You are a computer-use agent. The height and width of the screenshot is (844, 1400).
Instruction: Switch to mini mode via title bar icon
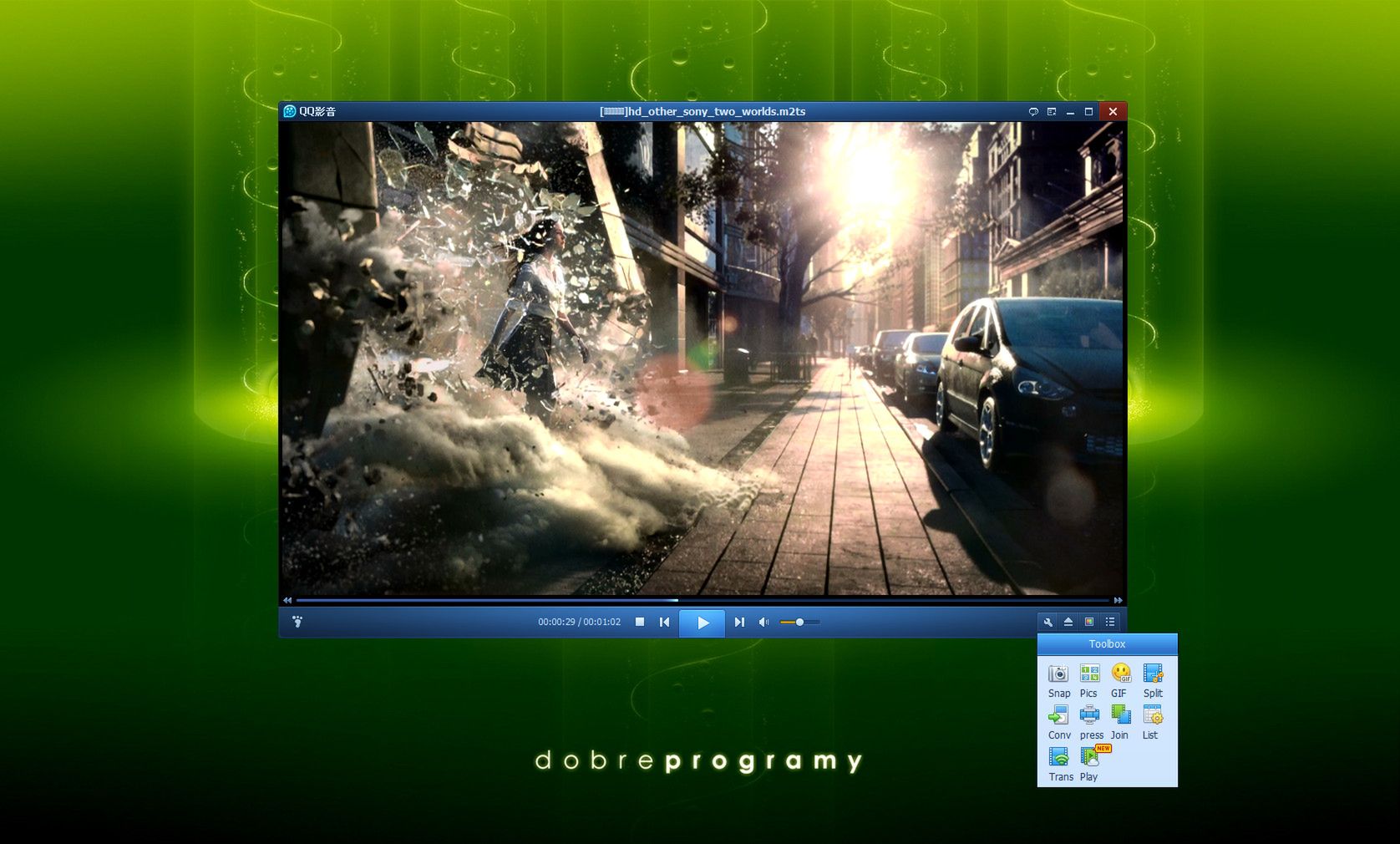point(1052,111)
